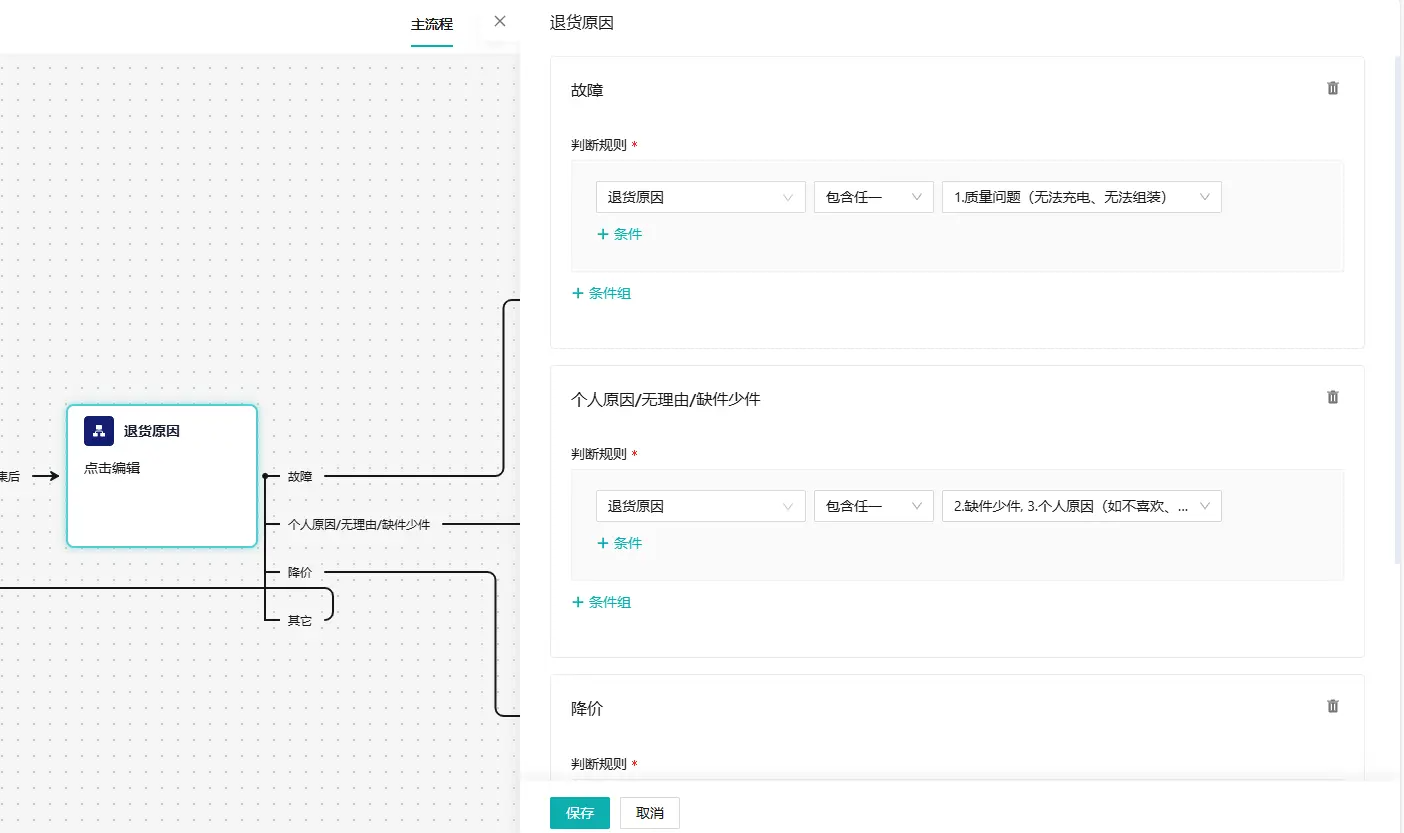This screenshot has height=833, width=1404.
Task: Click the 取消 button
Action: tap(650, 813)
